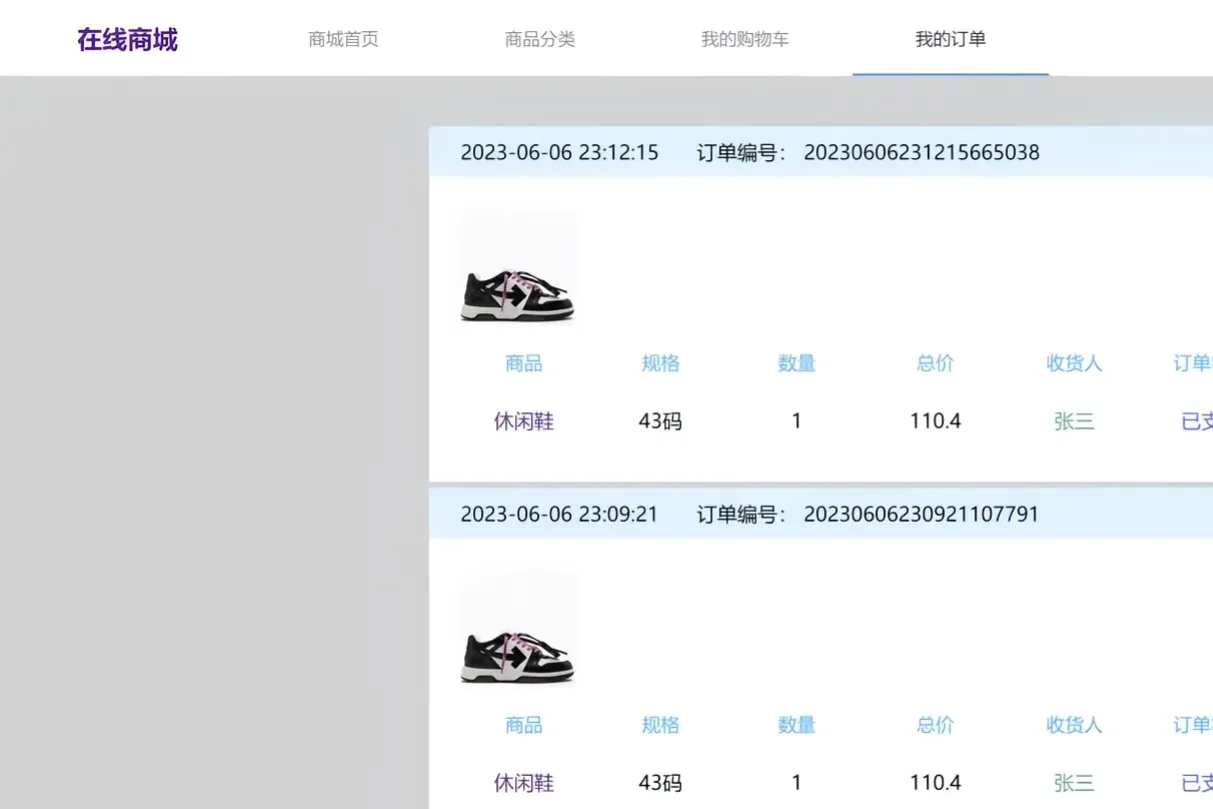Click the second order's sneaker product image
This screenshot has height=809, width=1213.
tap(517, 628)
